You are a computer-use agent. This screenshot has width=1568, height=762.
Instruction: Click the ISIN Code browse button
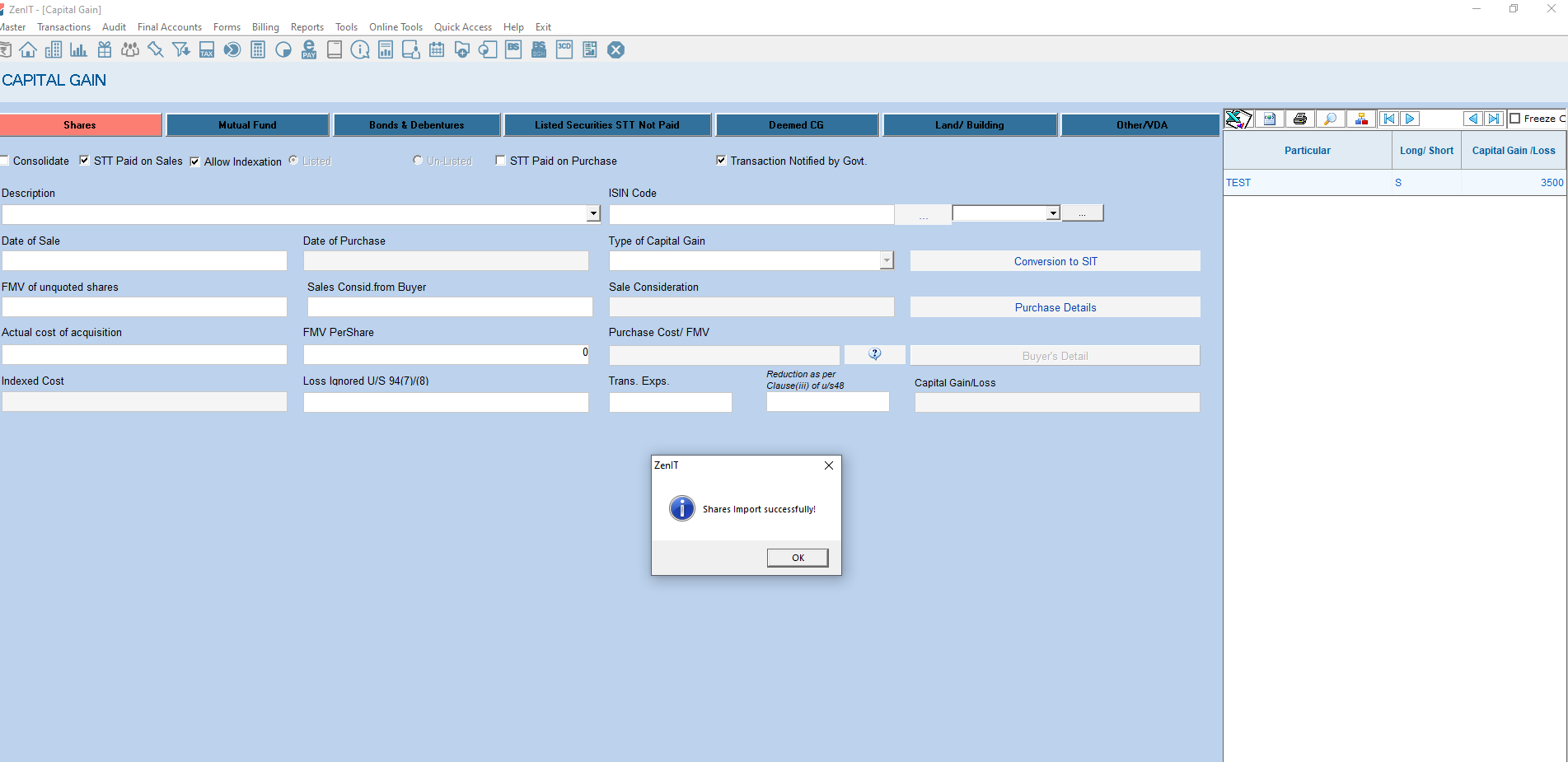923,215
